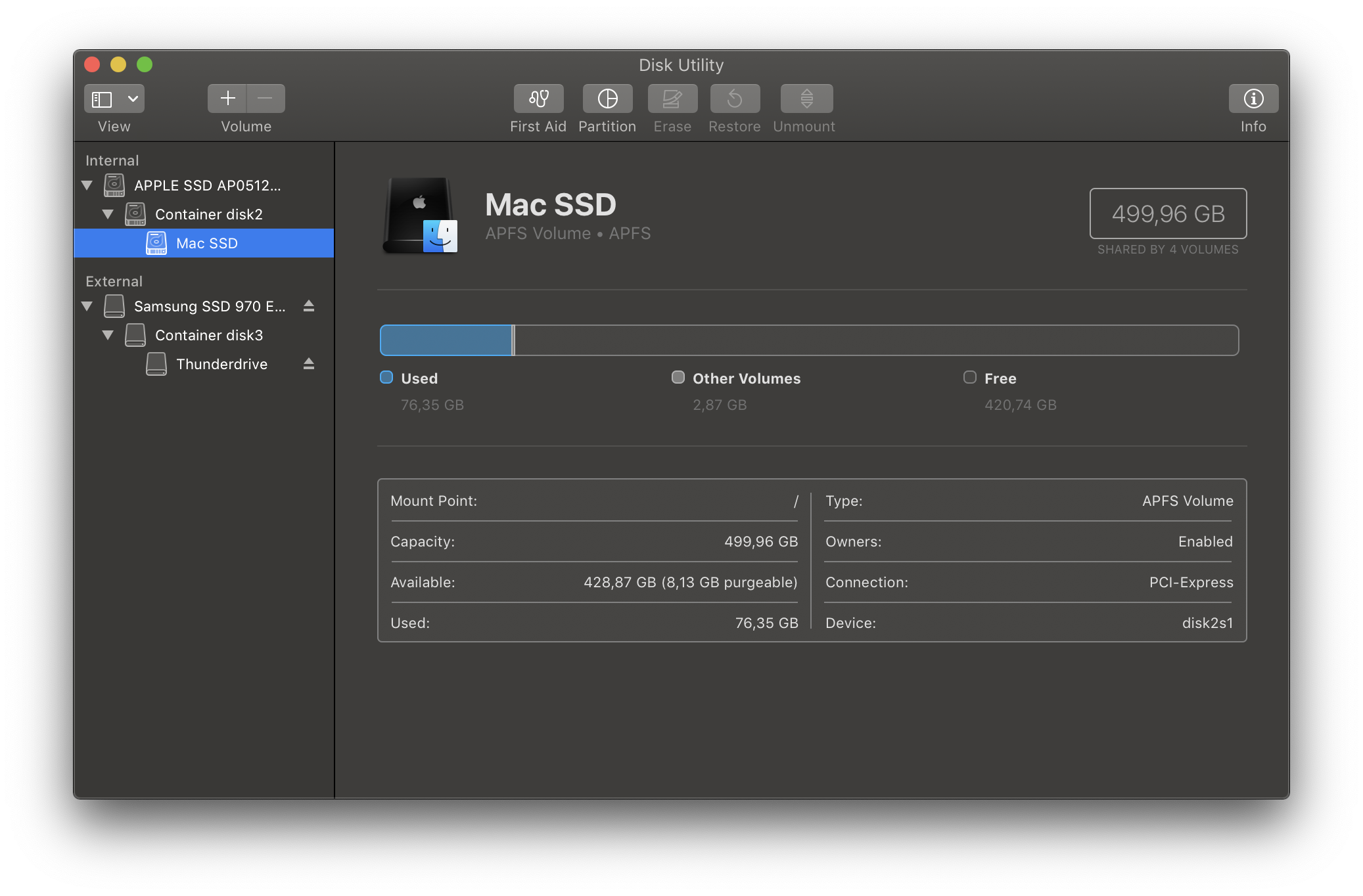Image resolution: width=1363 pixels, height=896 pixels.
Task: Click 'SHARED BY 4 VOLUMES' label
Action: click(x=1168, y=250)
